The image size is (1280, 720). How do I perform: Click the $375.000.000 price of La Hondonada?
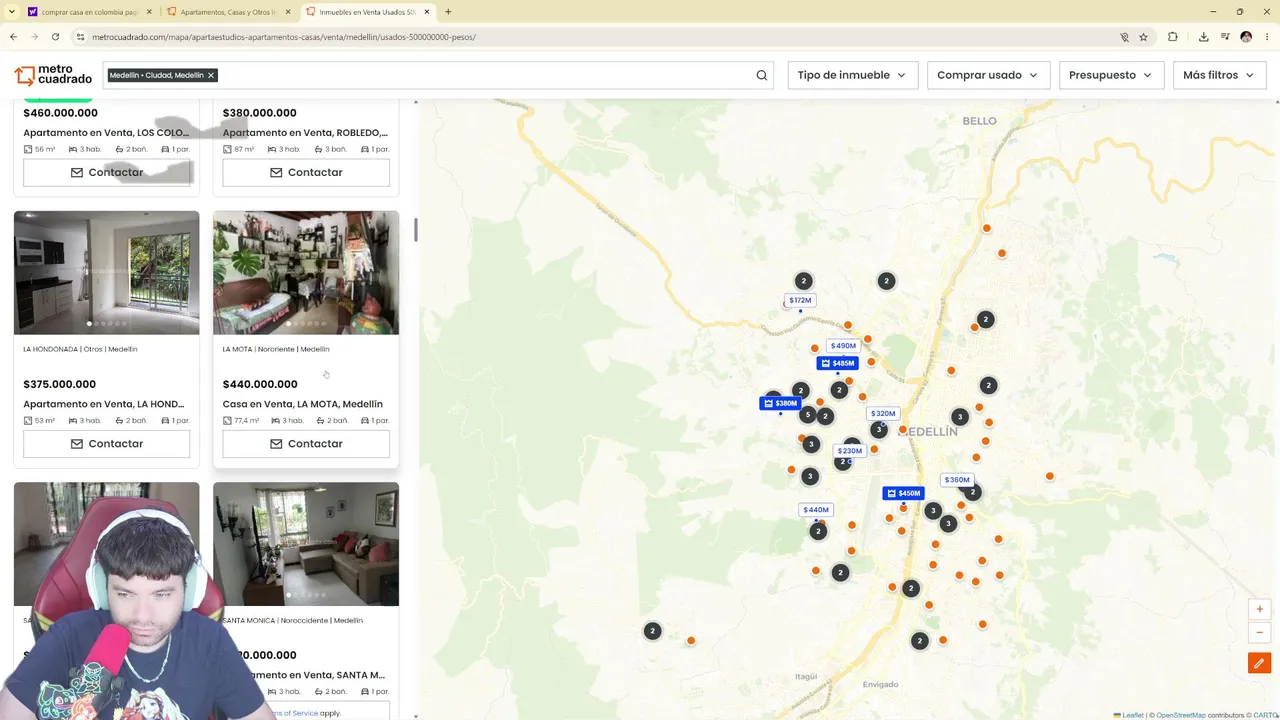60,384
